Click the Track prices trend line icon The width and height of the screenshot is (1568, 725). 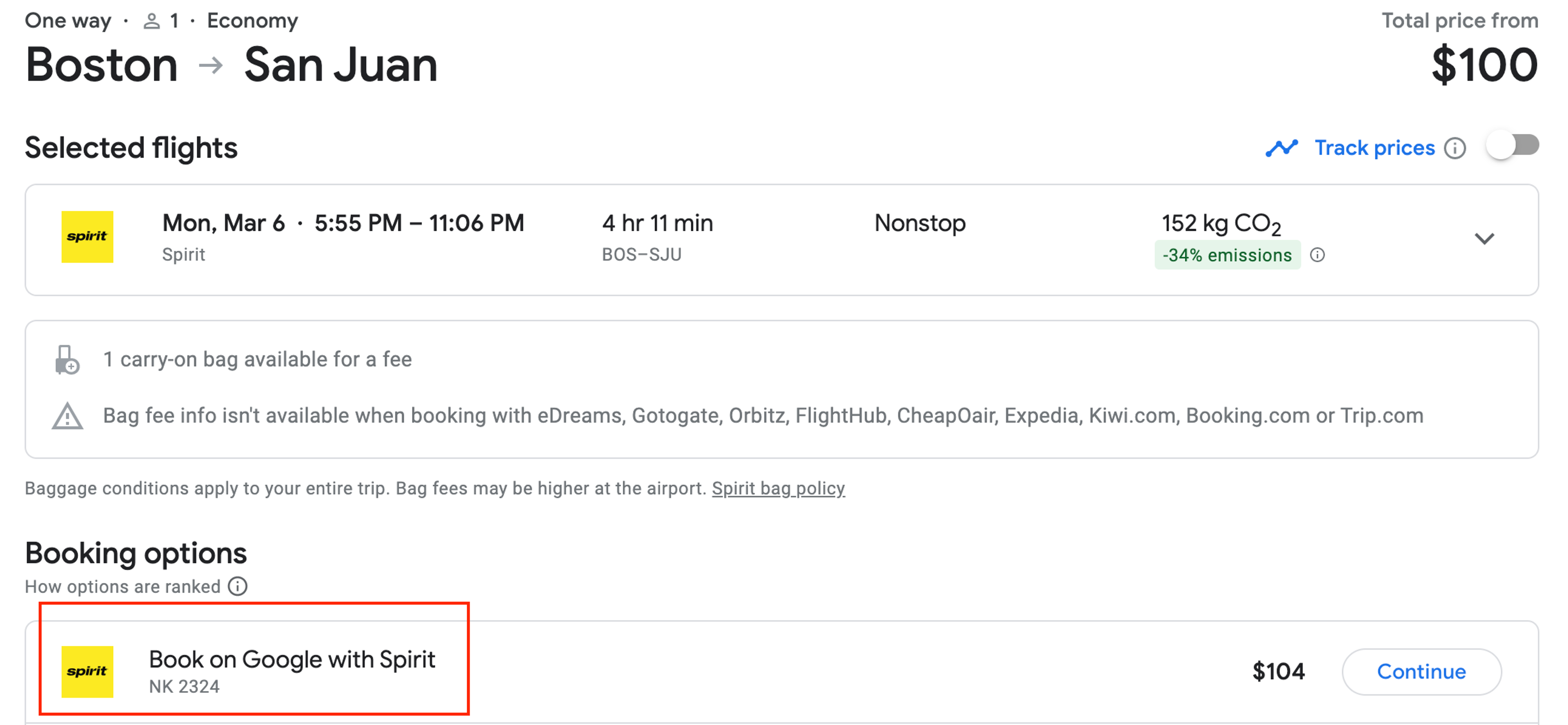[x=1282, y=148]
